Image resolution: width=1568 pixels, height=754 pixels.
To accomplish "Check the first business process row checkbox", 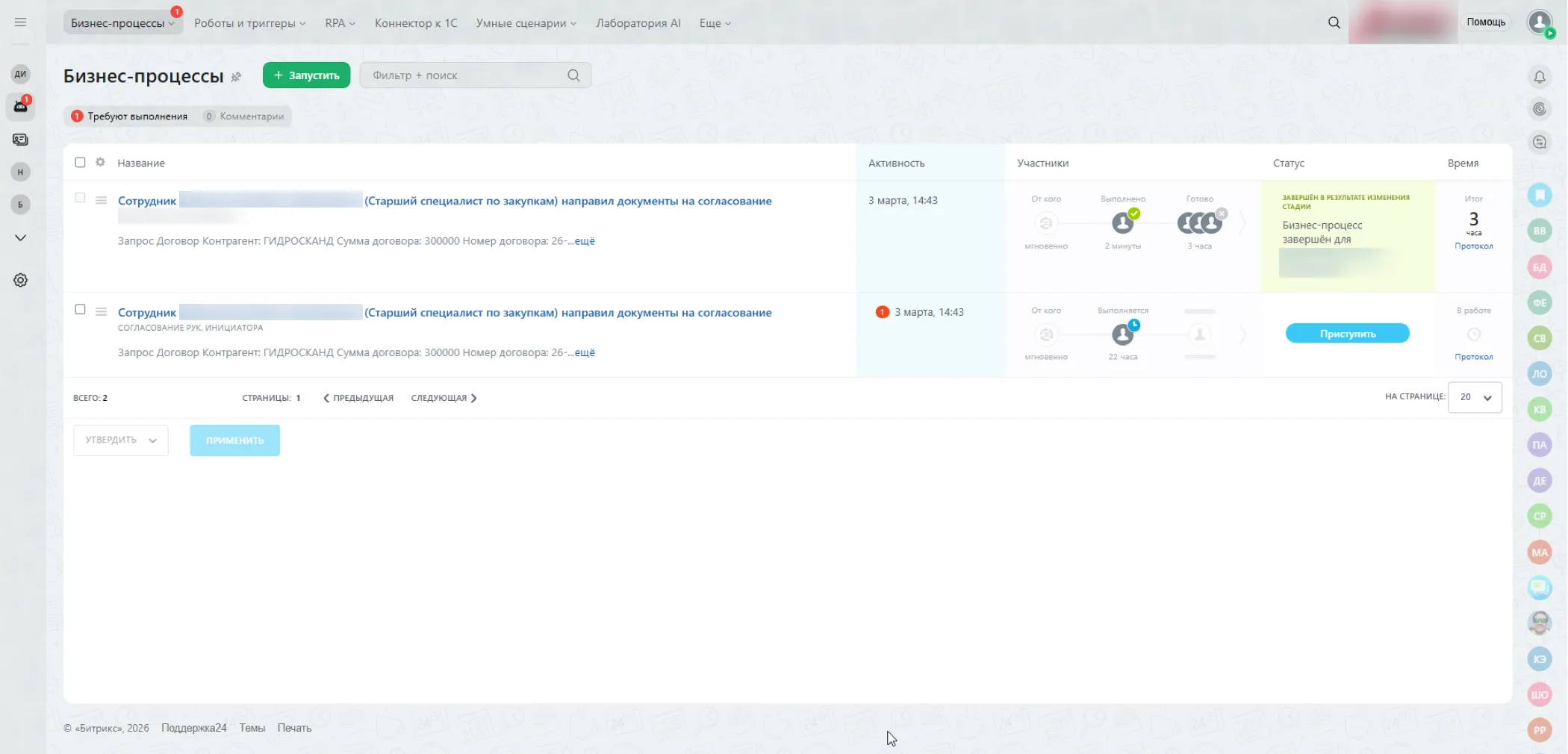I will [x=80, y=198].
